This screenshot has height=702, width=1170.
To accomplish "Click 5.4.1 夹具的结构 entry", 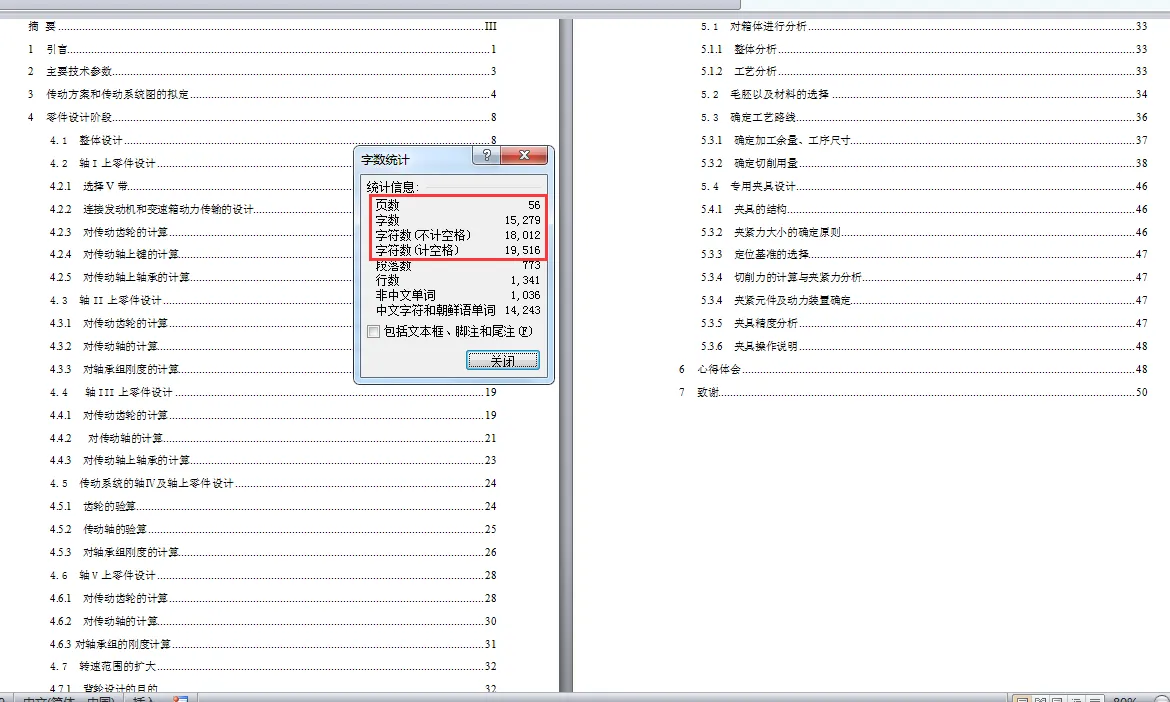I will pos(924,210).
